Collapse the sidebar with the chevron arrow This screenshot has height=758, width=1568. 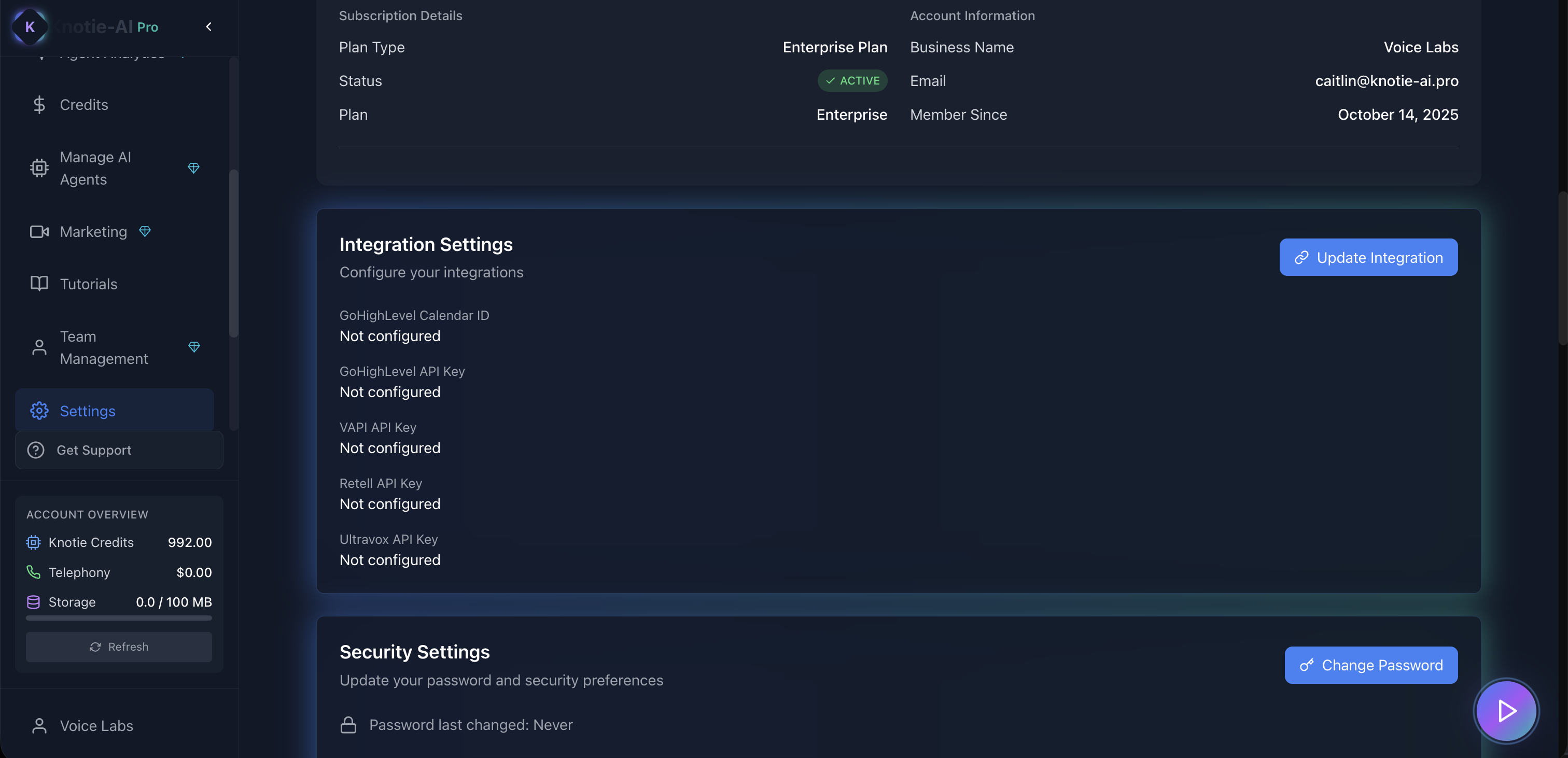coord(209,27)
